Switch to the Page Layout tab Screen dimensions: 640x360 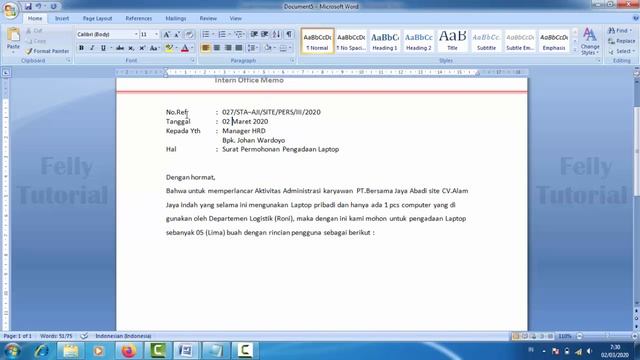[97, 18]
